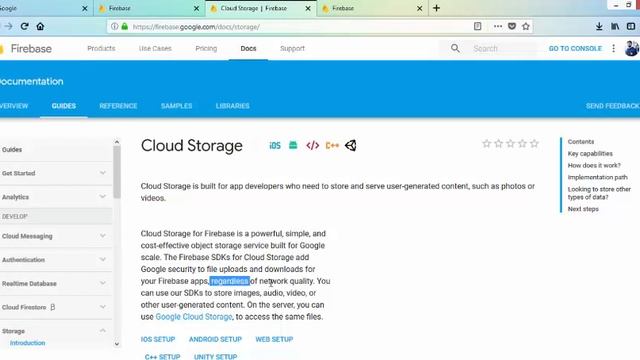Click the iOS SETUP button

click(x=158, y=339)
